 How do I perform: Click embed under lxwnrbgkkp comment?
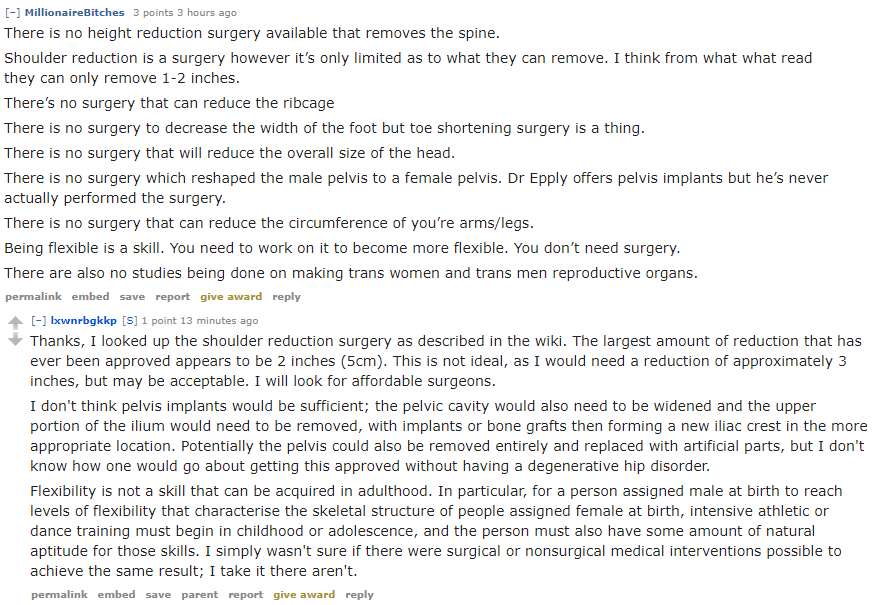[117, 595]
